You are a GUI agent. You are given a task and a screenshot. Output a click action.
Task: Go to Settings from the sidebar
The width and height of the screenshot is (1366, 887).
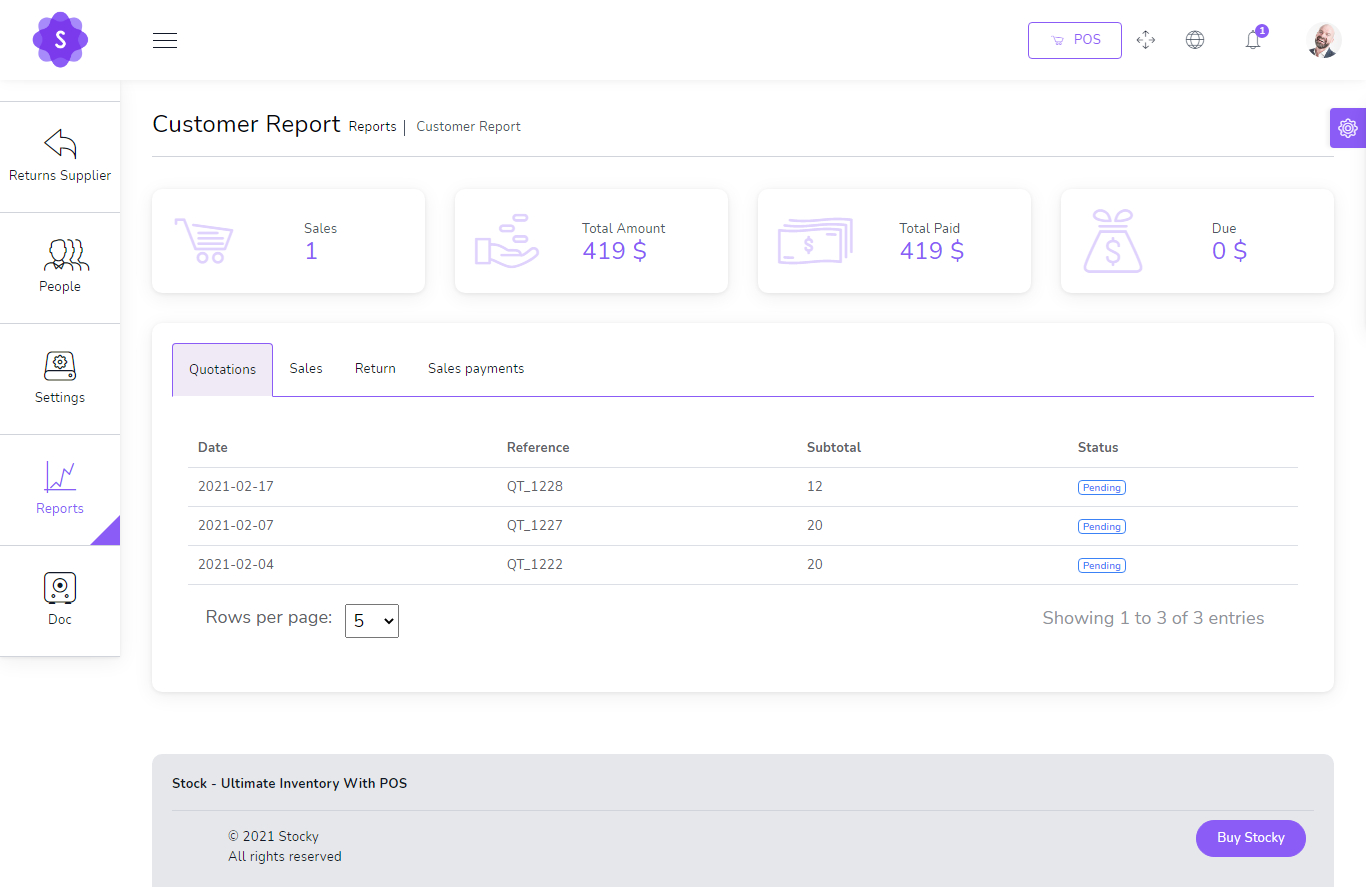click(x=60, y=378)
